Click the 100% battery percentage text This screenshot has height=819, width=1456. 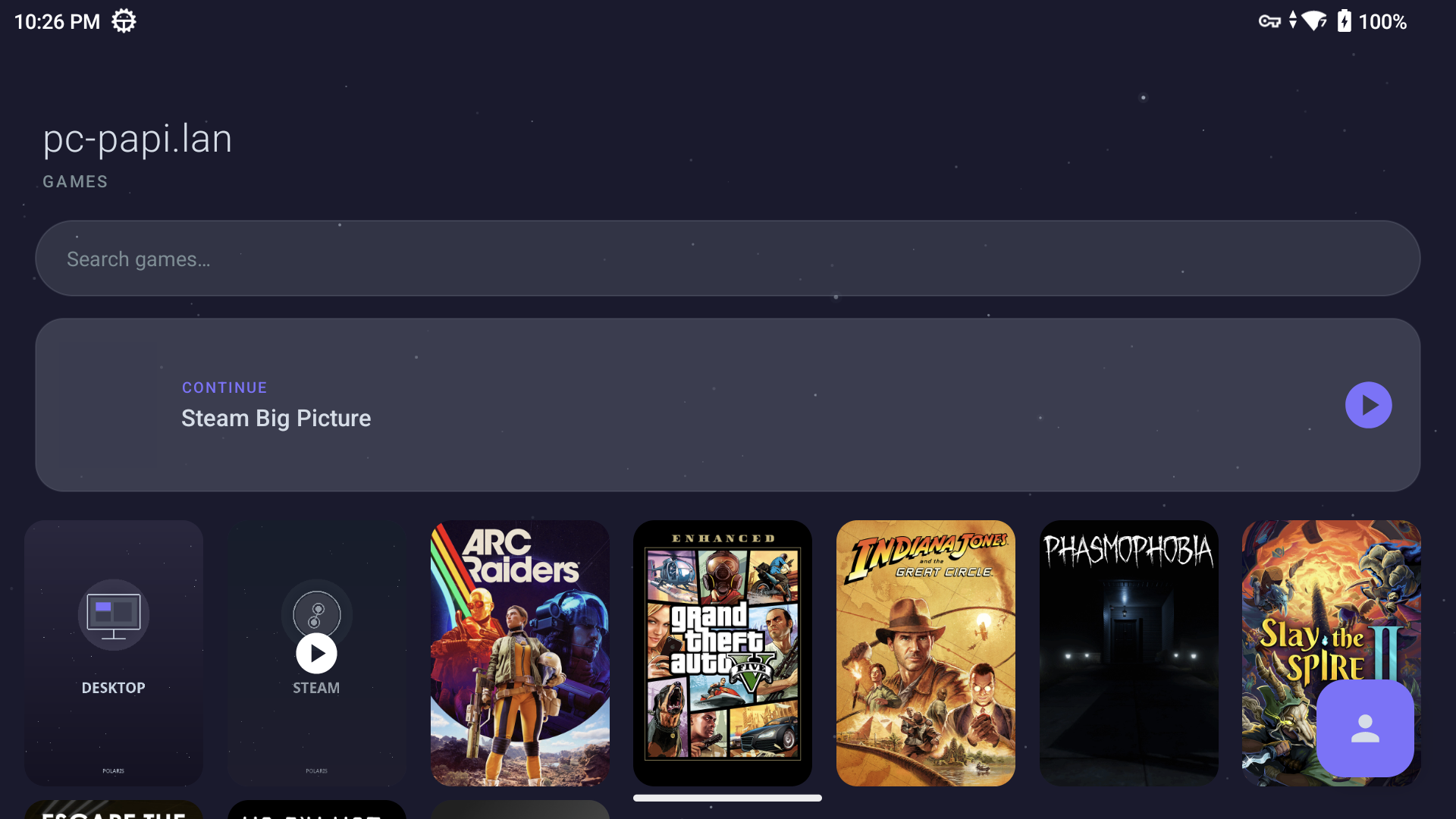(x=1382, y=22)
